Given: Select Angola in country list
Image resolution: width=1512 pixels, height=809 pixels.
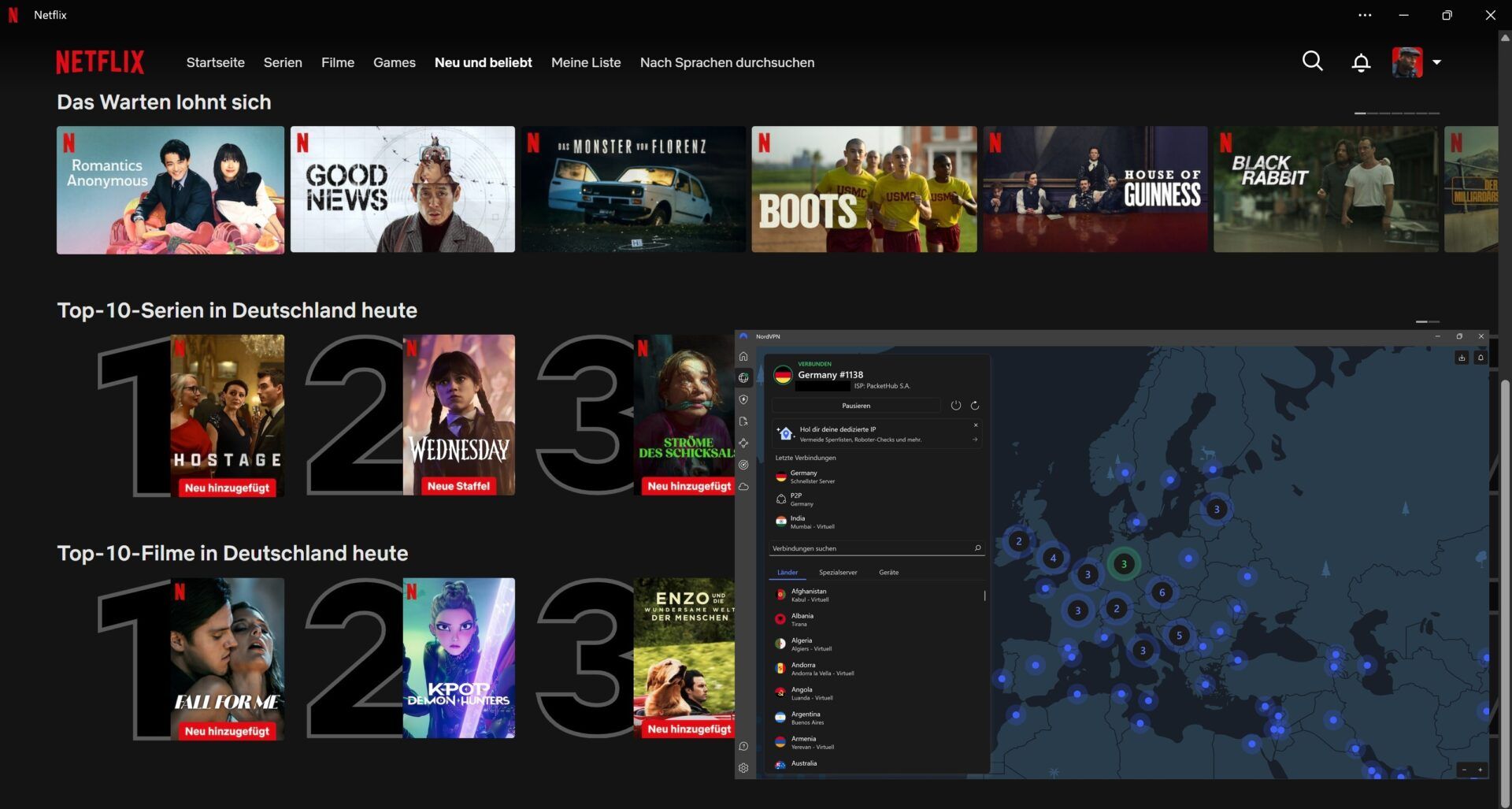Looking at the screenshot, I should click(876, 692).
